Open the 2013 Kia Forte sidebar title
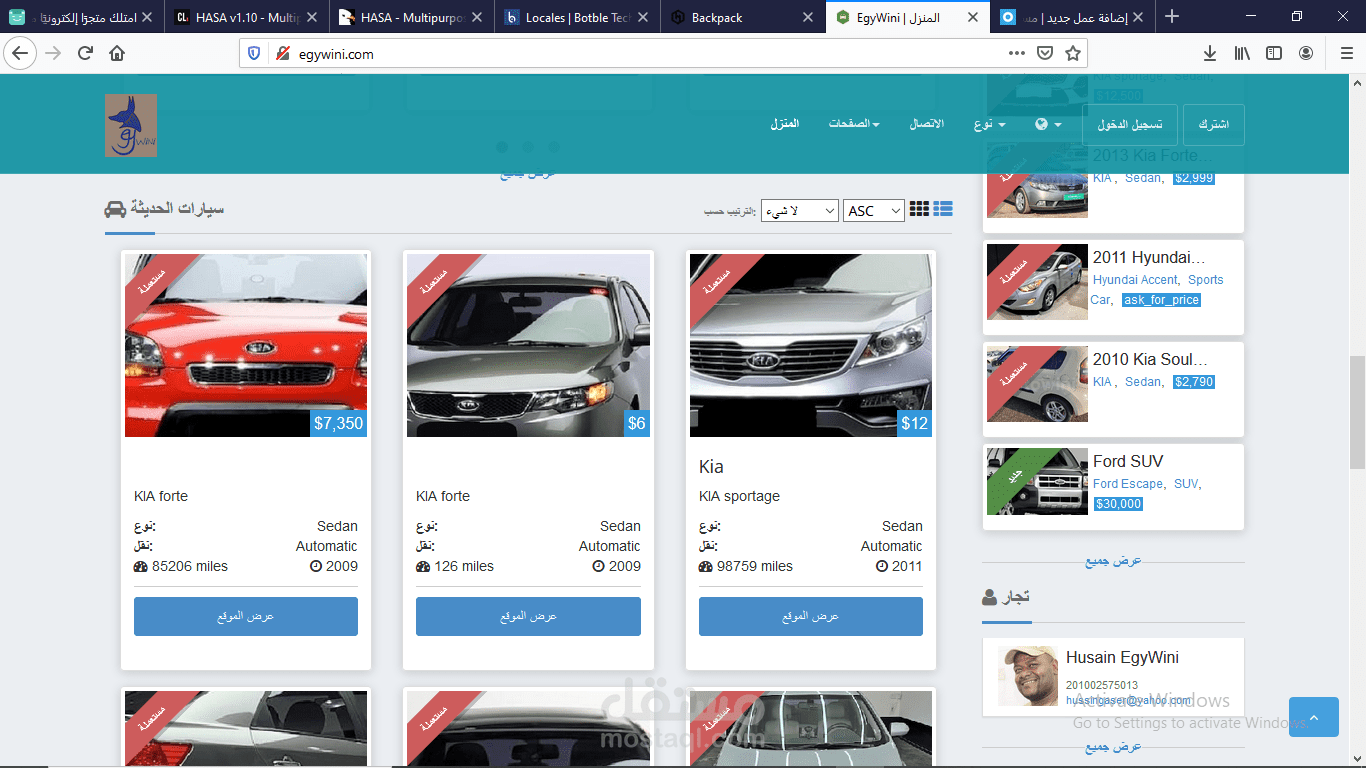Viewport: 1366px width, 768px height. click(x=1152, y=156)
